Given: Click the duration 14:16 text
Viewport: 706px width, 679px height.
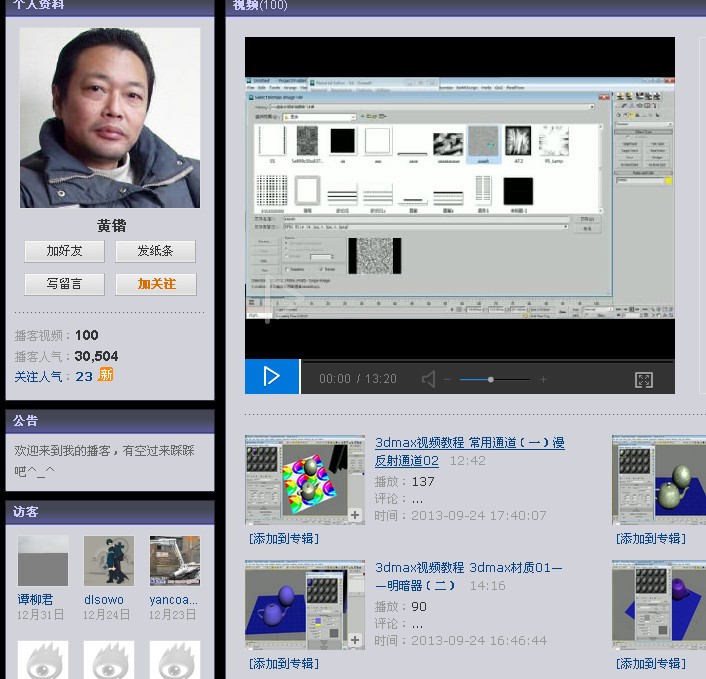Looking at the screenshot, I should [488, 585].
